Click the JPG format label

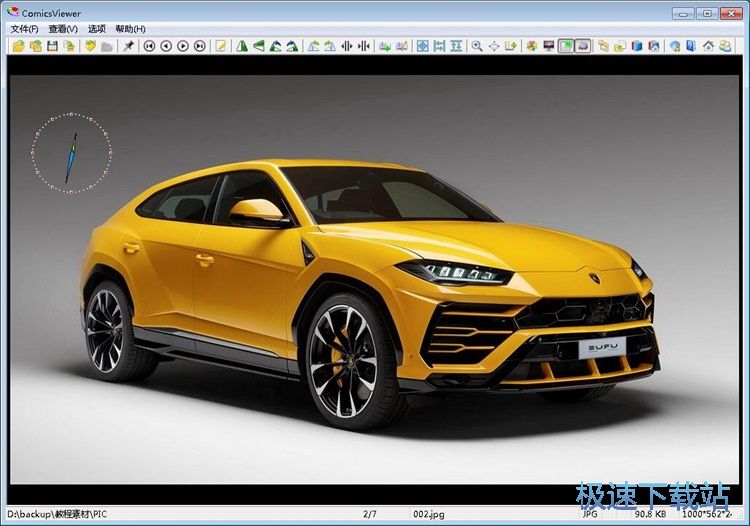click(590, 514)
